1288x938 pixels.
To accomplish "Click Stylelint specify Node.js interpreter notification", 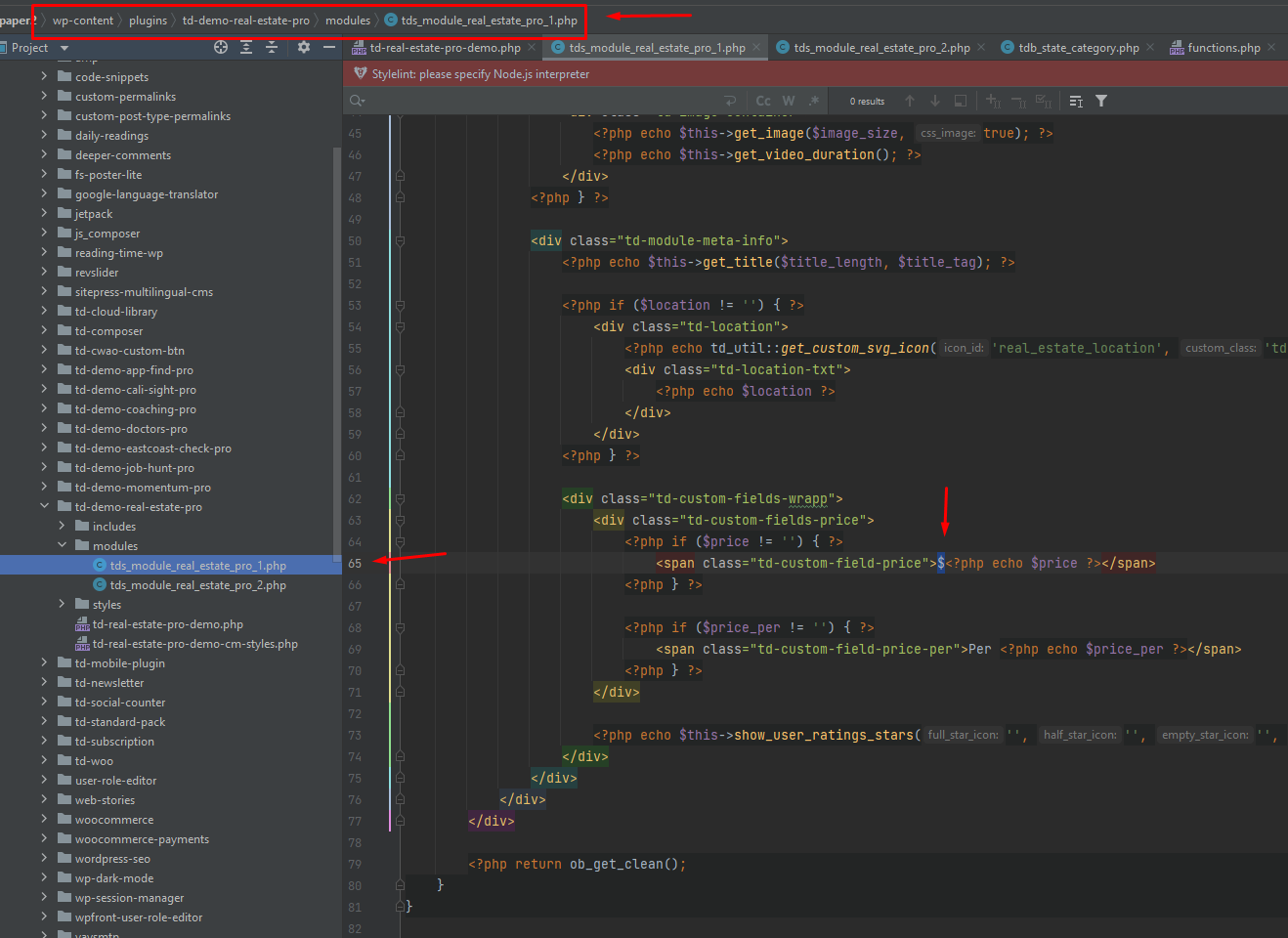I will [481, 73].
